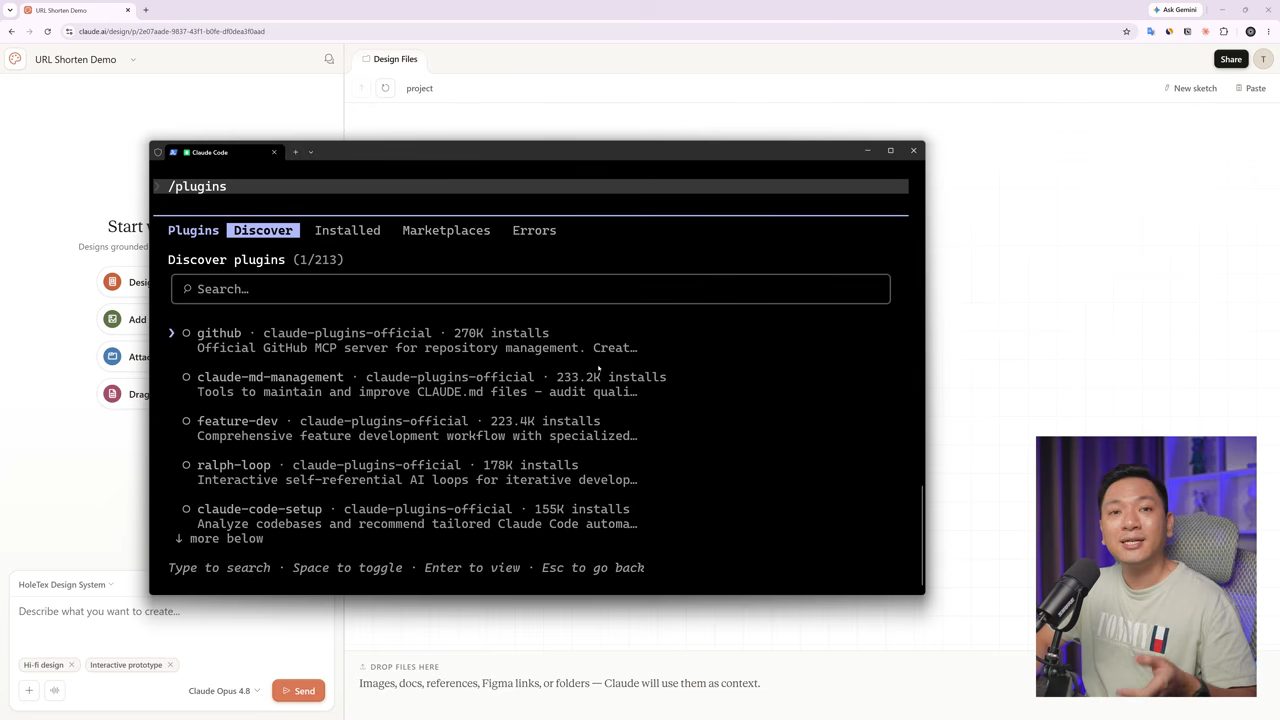Screen dimensions: 1280x720
Task: Open the Design Files tab
Action: [390, 59]
